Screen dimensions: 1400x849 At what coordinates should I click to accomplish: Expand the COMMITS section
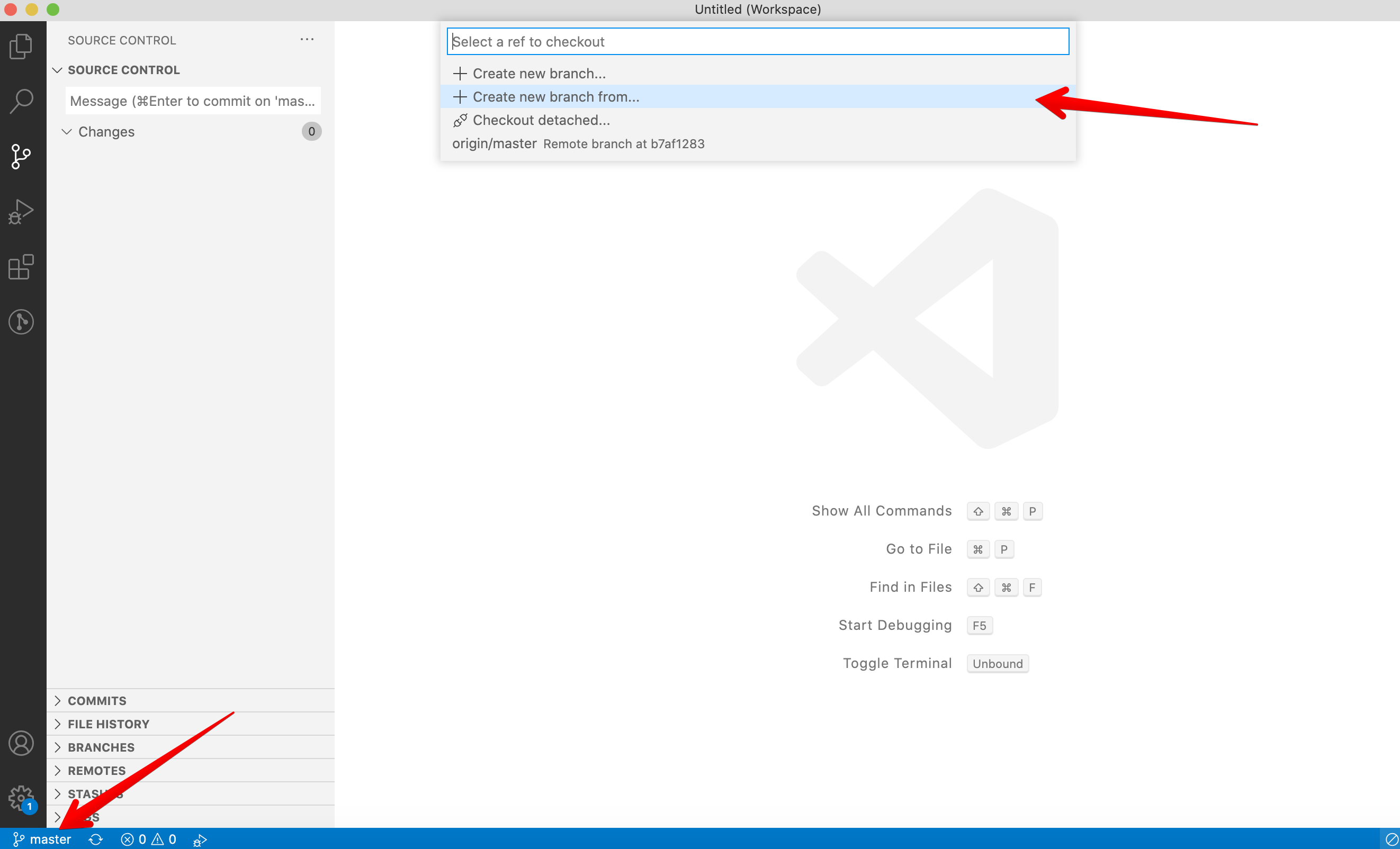pyautogui.click(x=97, y=700)
